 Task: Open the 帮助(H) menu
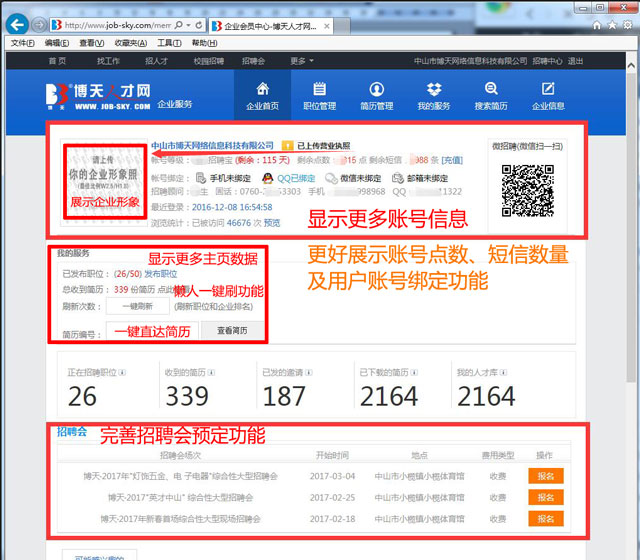pos(204,43)
